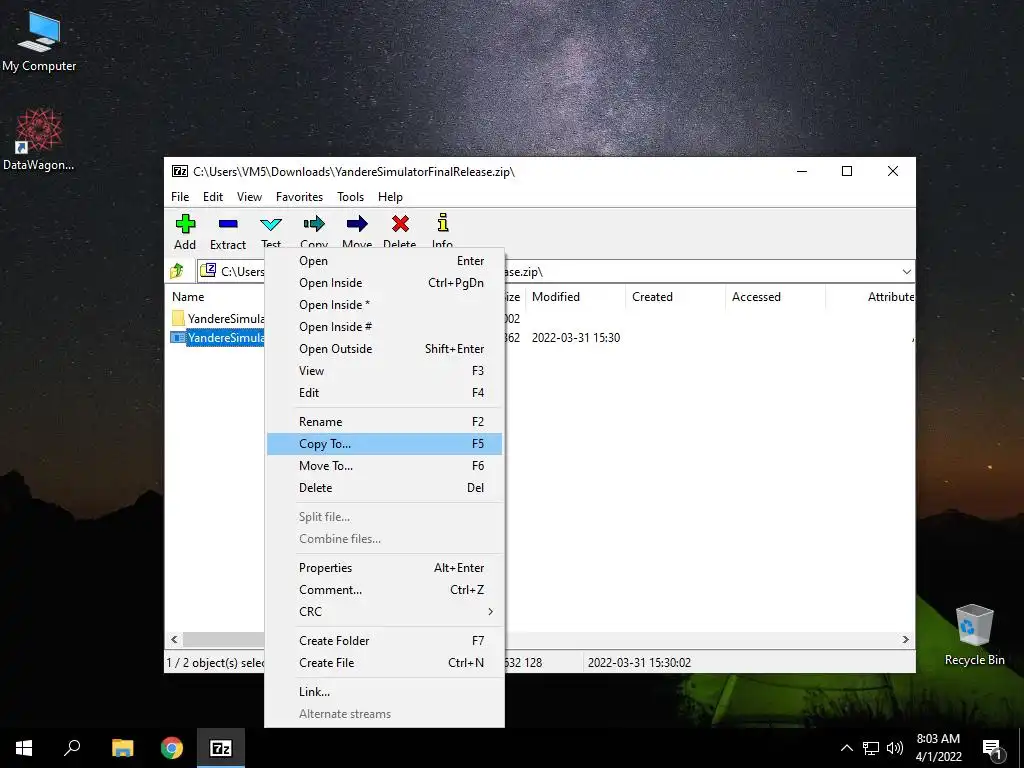1024x768 pixels.
Task: Click the Move arrow toolbar icon
Action: pyautogui.click(x=357, y=224)
